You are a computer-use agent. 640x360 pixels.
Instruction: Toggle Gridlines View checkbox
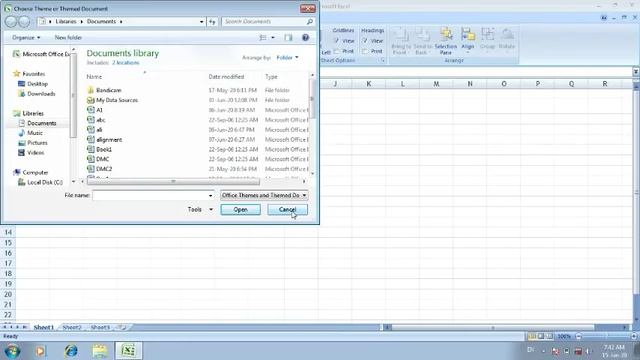pos(336,41)
